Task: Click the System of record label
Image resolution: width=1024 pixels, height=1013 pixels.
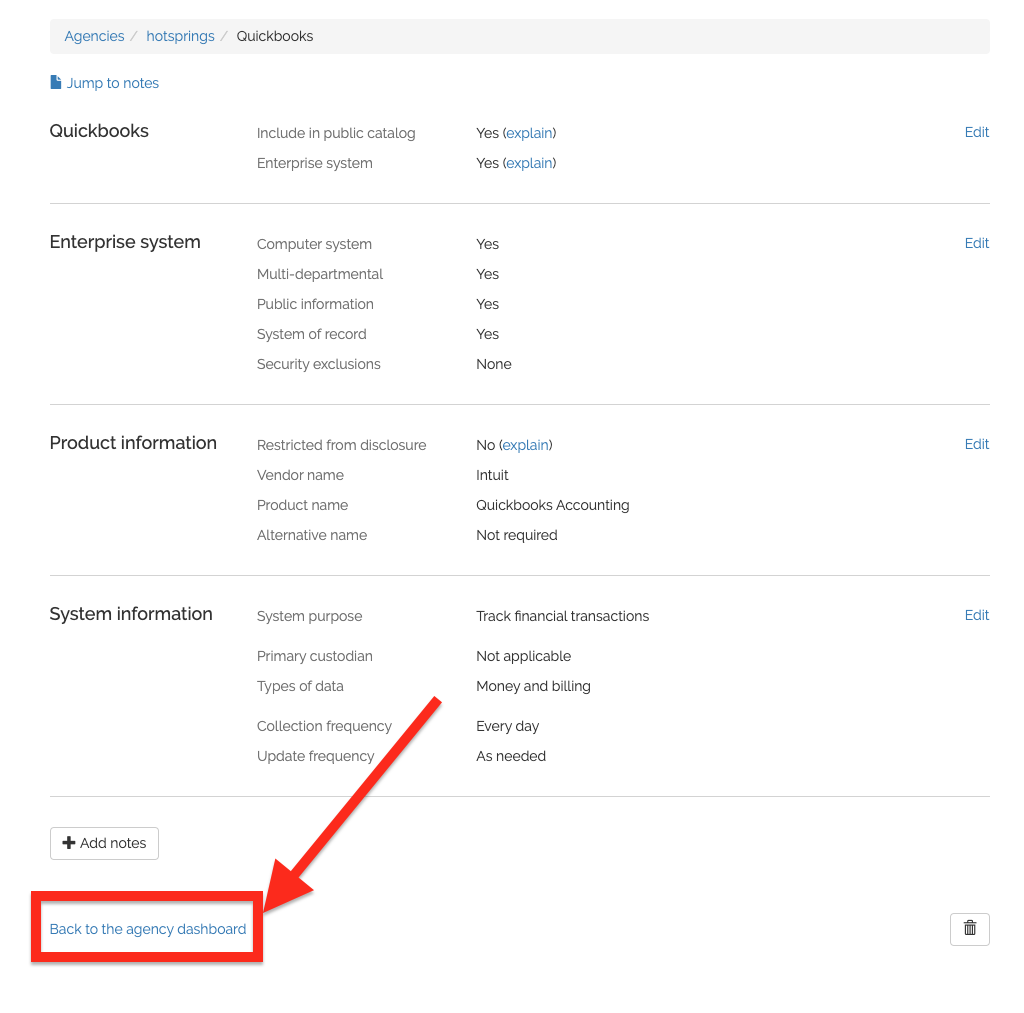Action: pyautogui.click(x=312, y=334)
